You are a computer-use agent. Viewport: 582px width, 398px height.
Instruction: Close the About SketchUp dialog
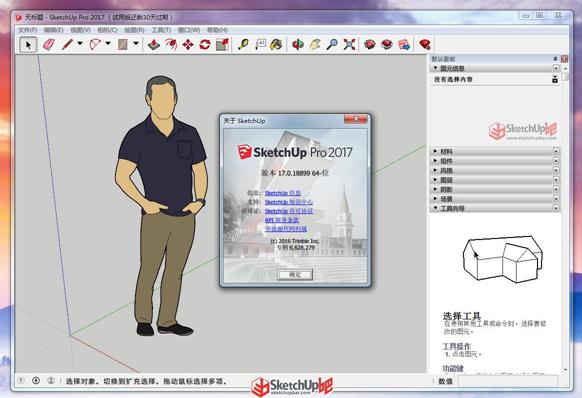click(356, 119)
